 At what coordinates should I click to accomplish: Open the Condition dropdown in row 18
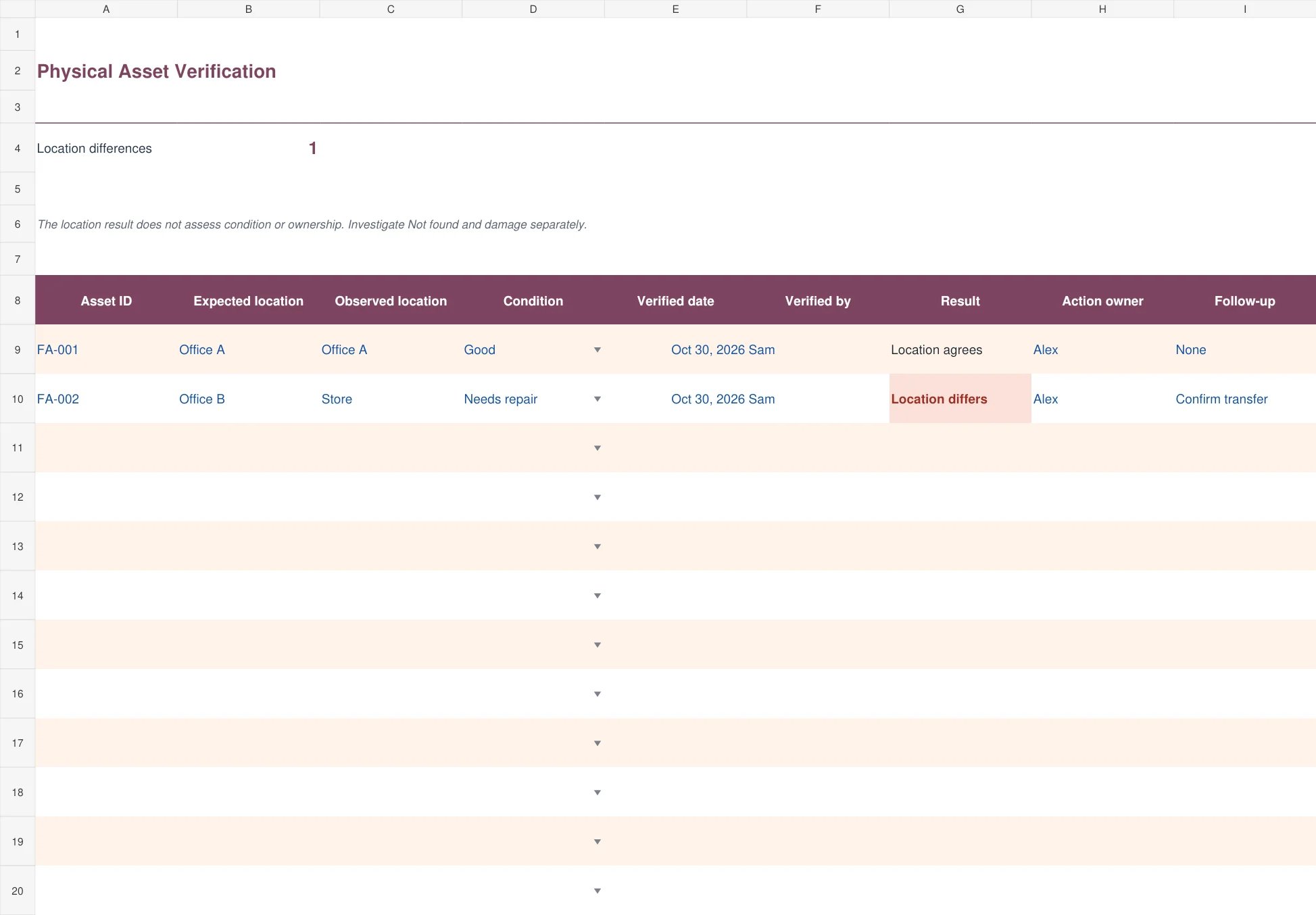[x=597, y=793]
